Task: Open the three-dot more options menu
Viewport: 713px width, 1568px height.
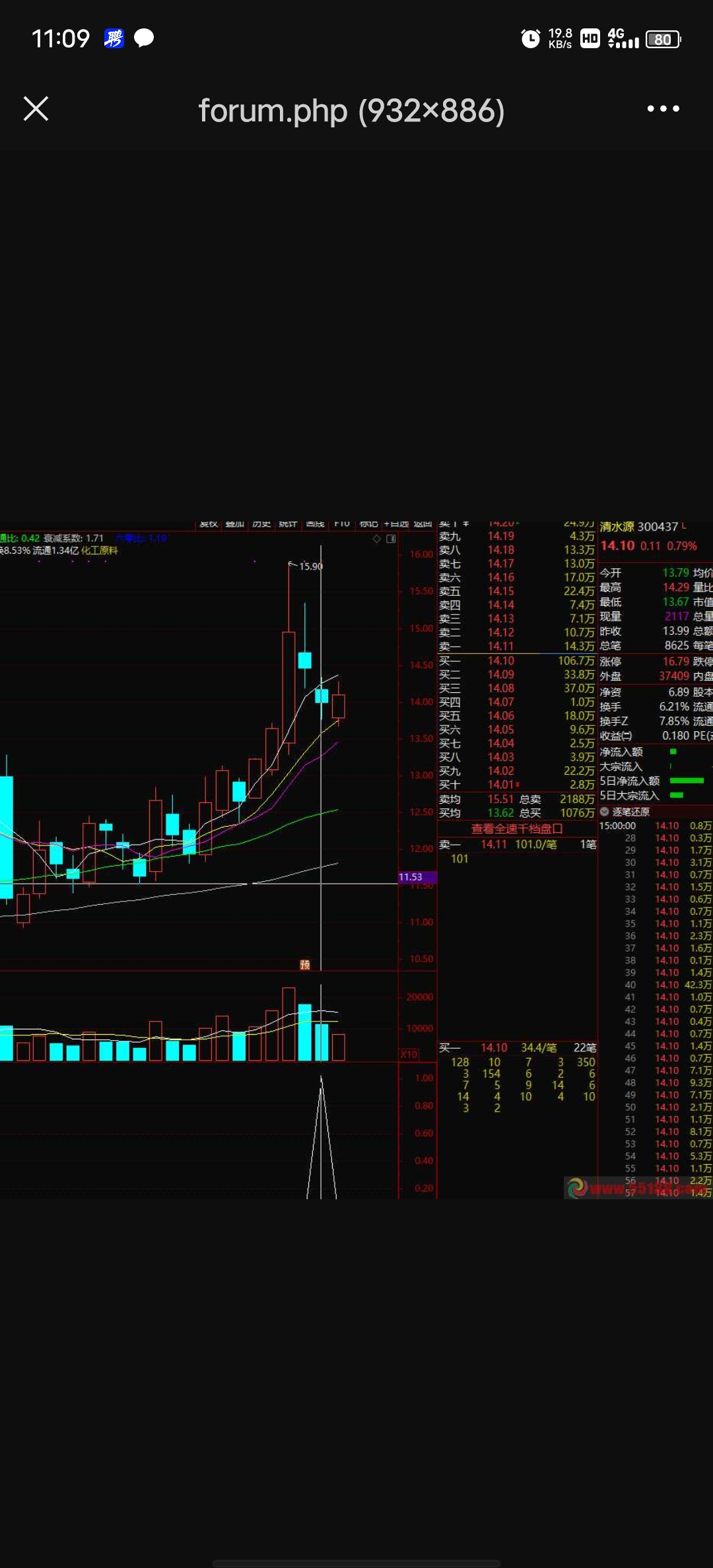Action: click(663, 109)
